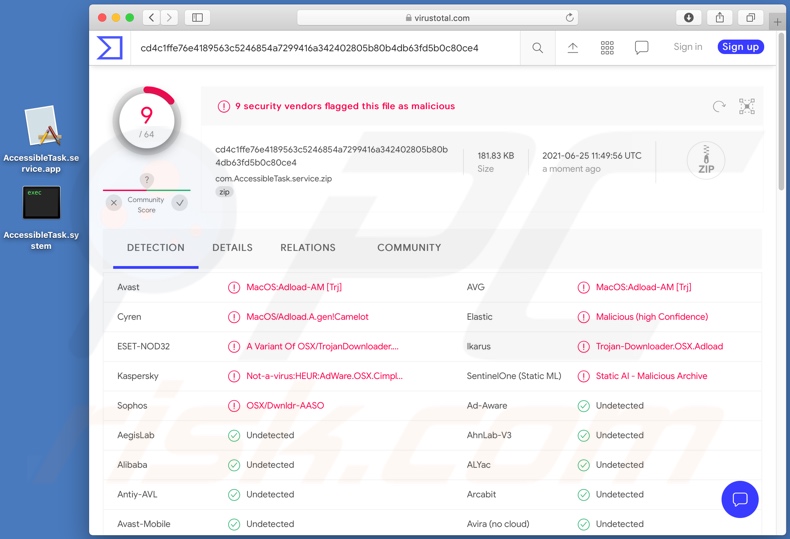Click Antiy-AVL vendor name
This screenshot has height=539, width=790.
(x=137, y=494)
